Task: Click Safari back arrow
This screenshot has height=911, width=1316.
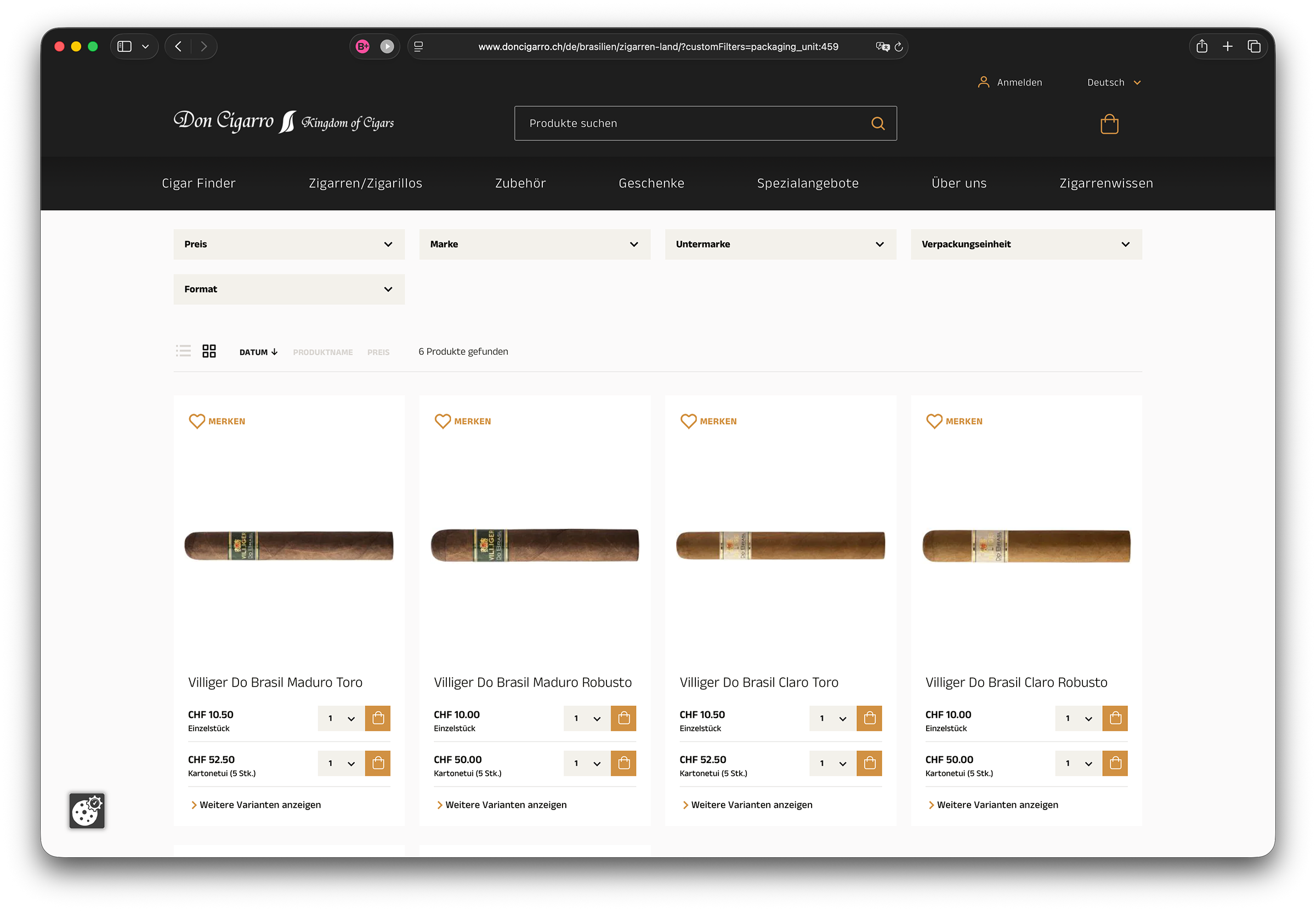Action: (178, 46)
